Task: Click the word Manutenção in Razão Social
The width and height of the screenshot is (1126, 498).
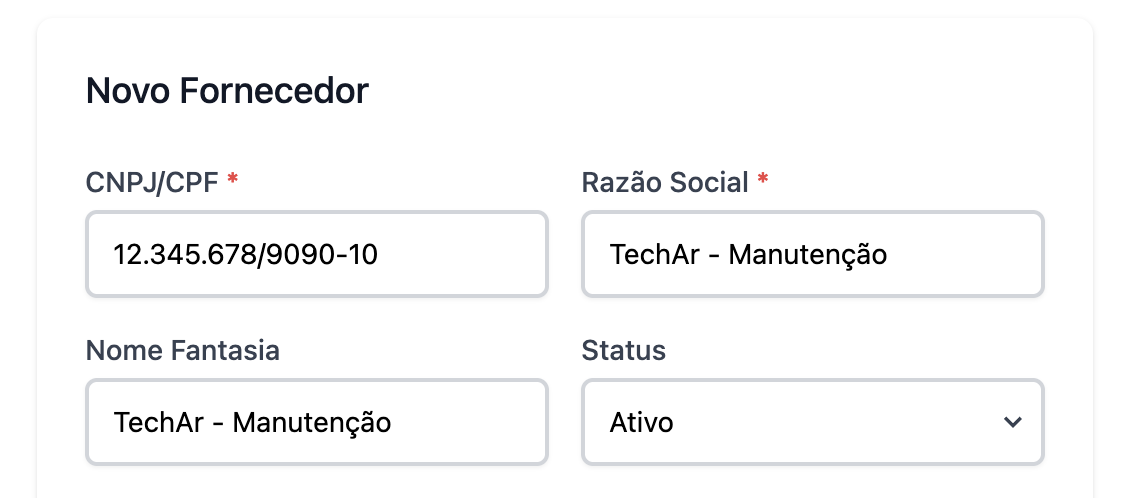Action: (x=807, y=254)
